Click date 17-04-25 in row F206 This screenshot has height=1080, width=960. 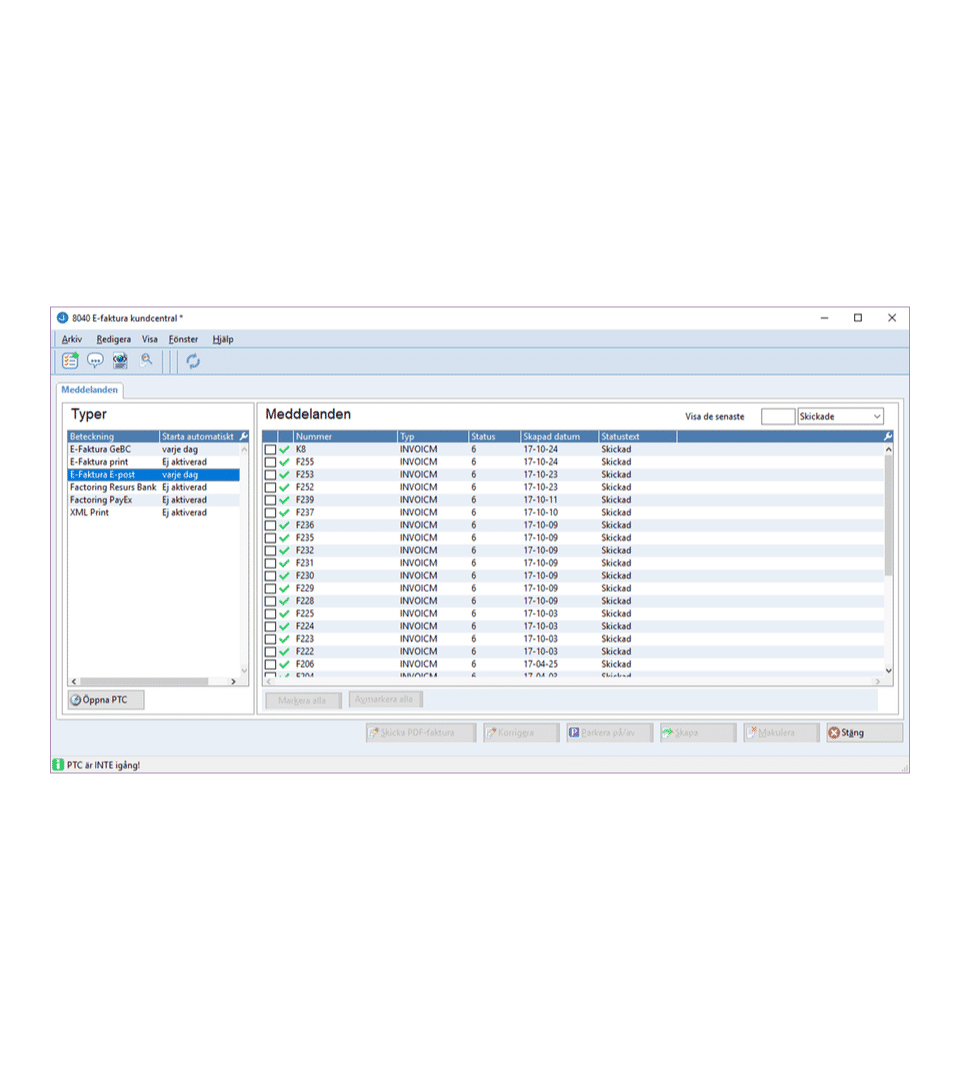tap(541, 664)
